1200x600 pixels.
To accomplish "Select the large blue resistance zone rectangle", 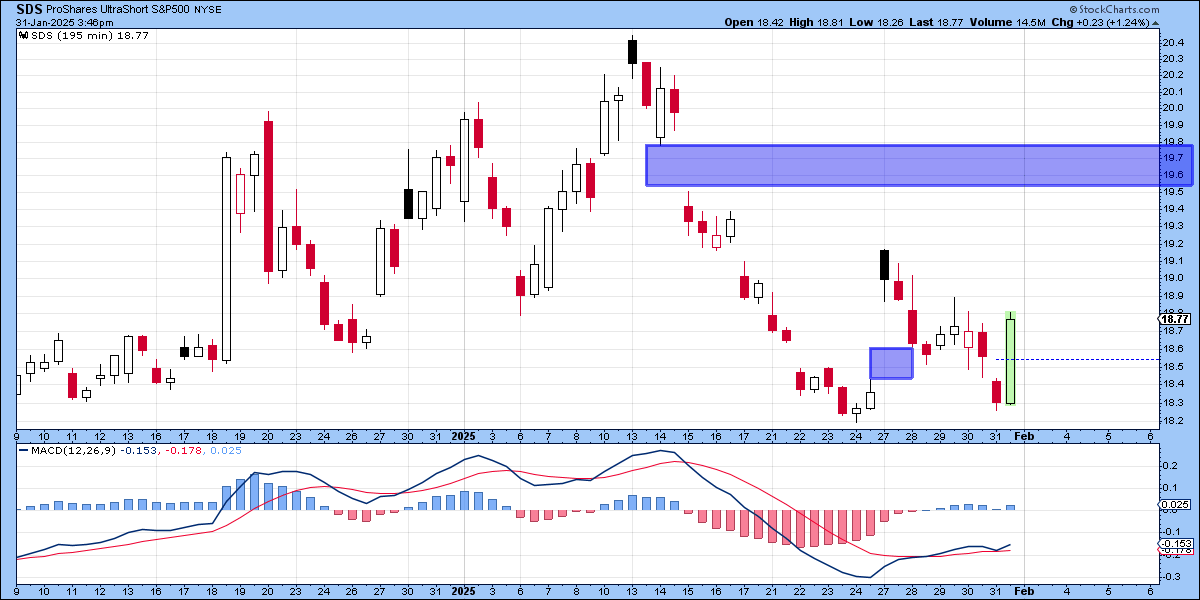I will click(x=905, y=165).
